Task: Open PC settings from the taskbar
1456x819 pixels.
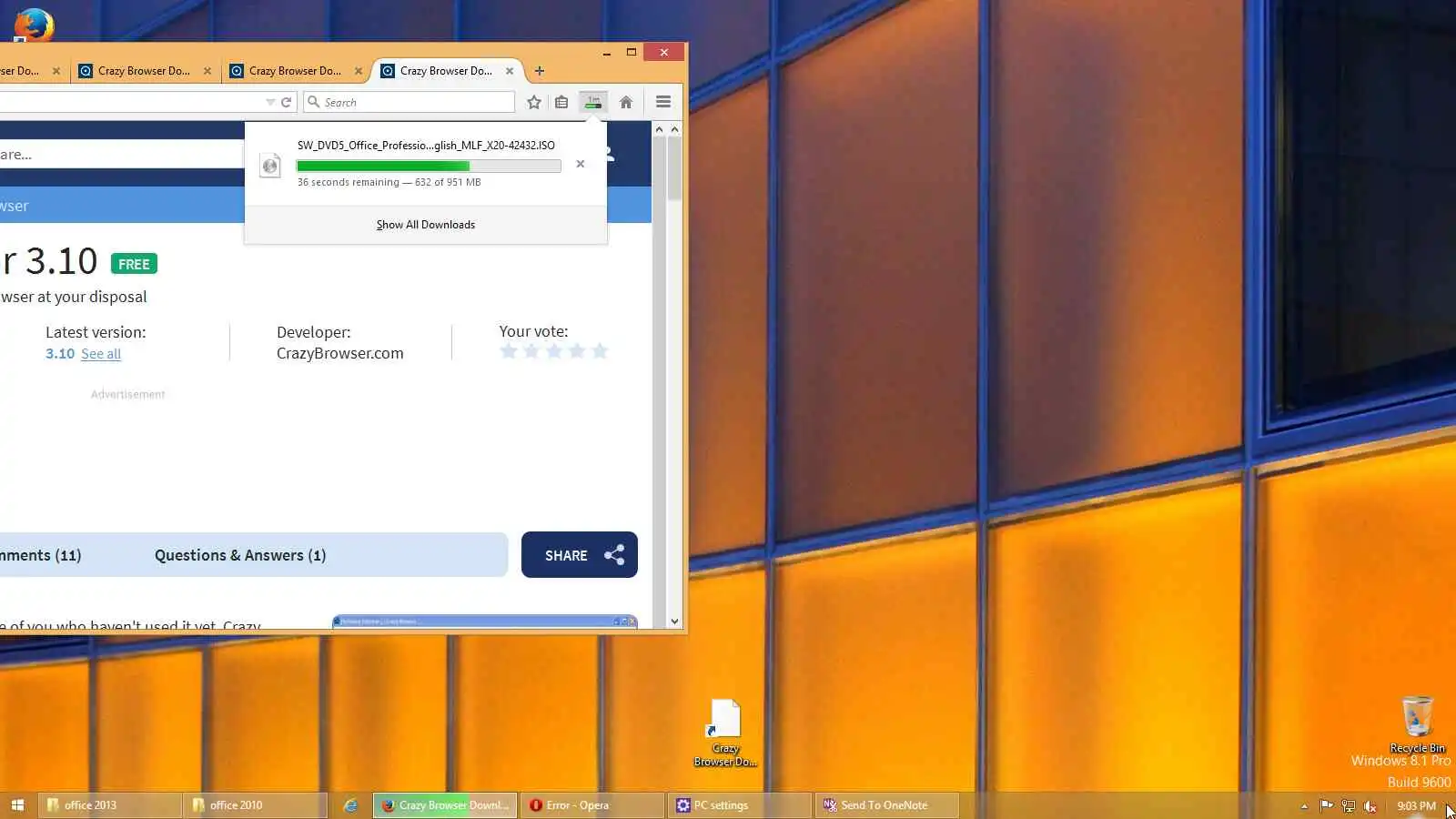Action: pyautogui.click(x=739, y=805)
